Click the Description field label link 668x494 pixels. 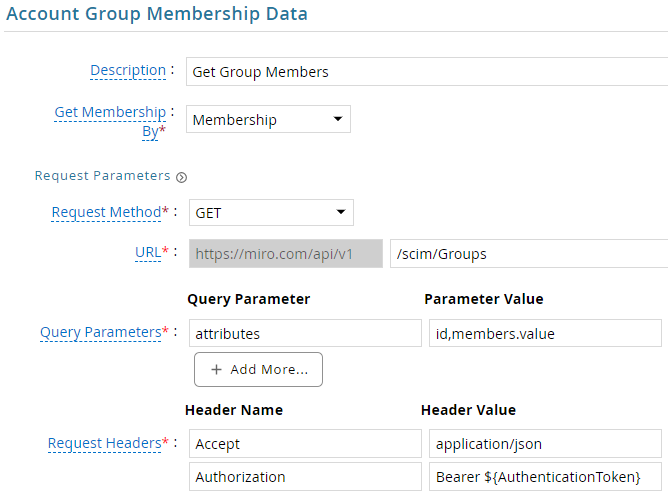128,70
